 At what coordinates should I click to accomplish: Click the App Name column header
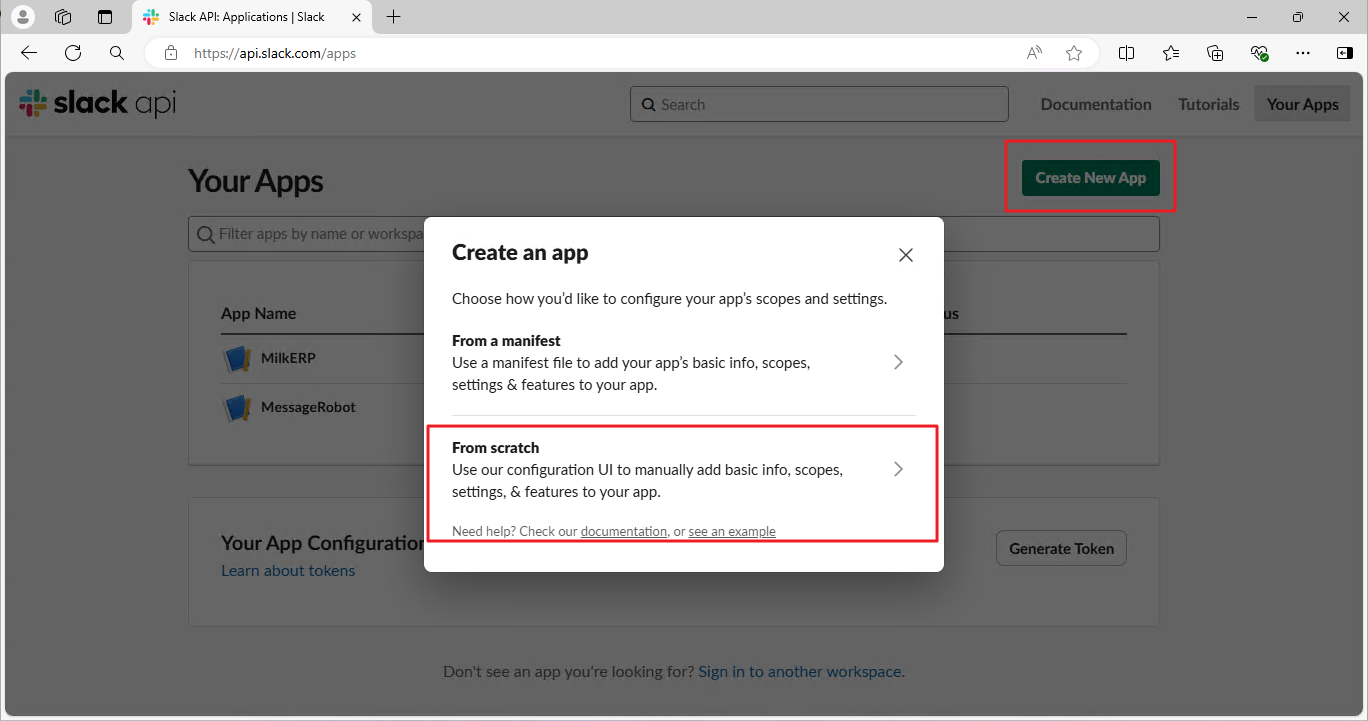pos(258,313)
